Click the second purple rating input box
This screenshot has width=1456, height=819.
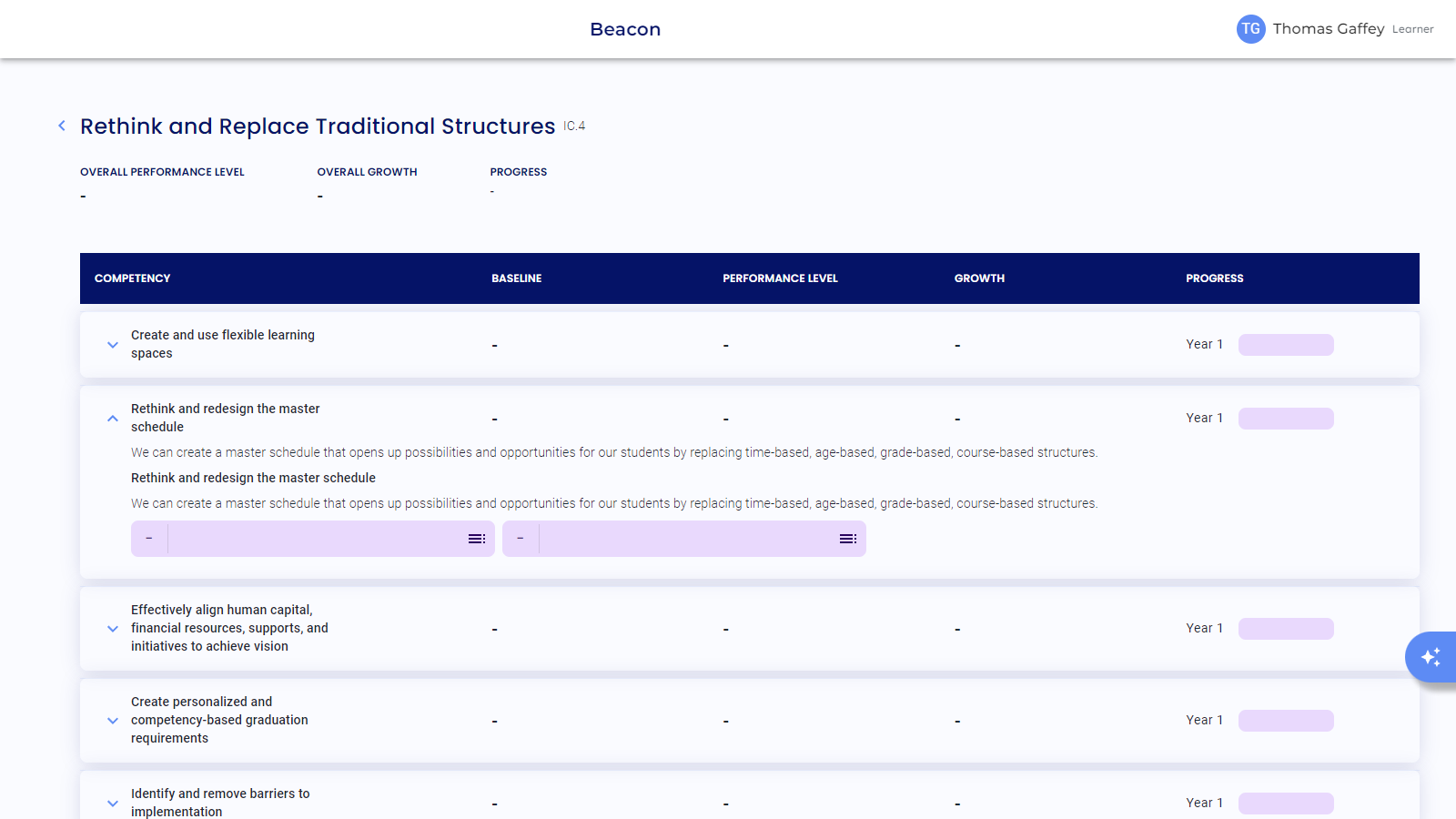[685, 539]
